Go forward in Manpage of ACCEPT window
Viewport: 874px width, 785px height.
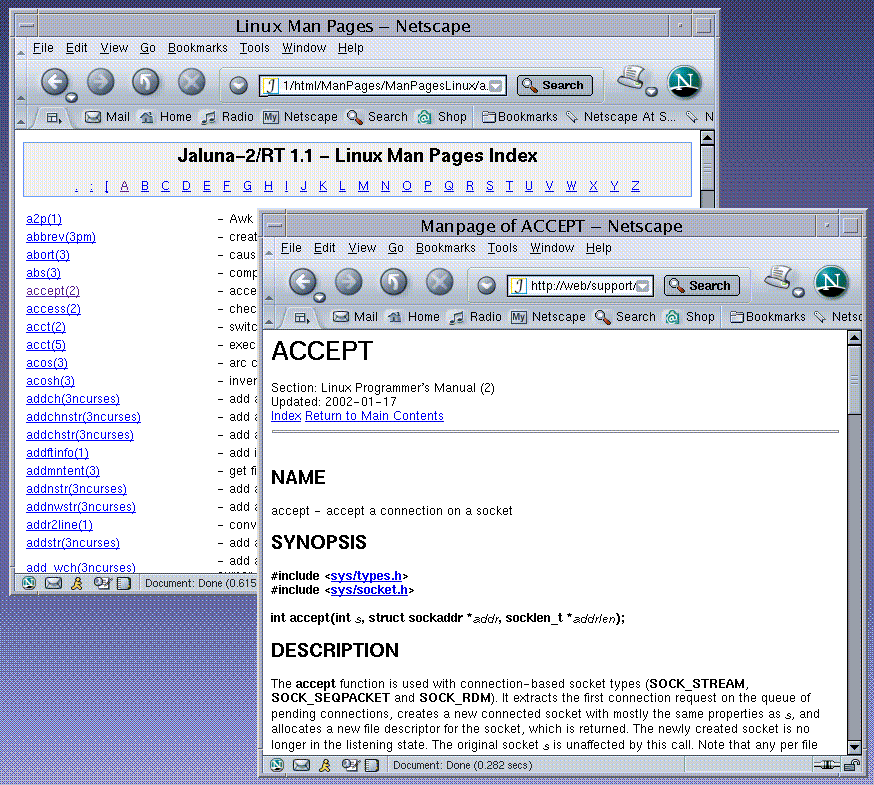click(x=348, y=282)
